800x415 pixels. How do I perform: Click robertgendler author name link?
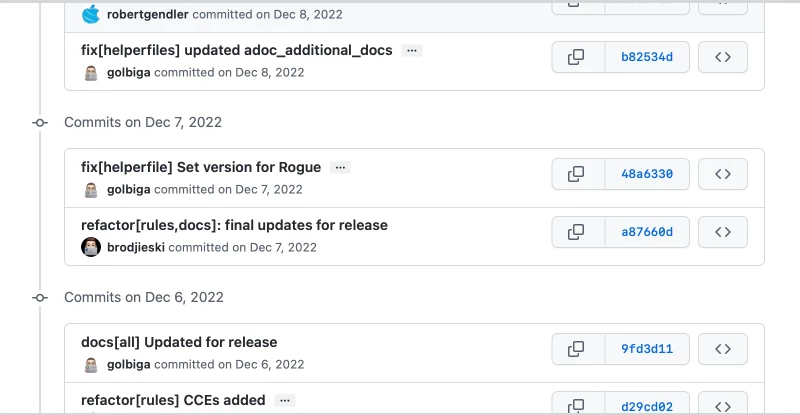[147, 14]
